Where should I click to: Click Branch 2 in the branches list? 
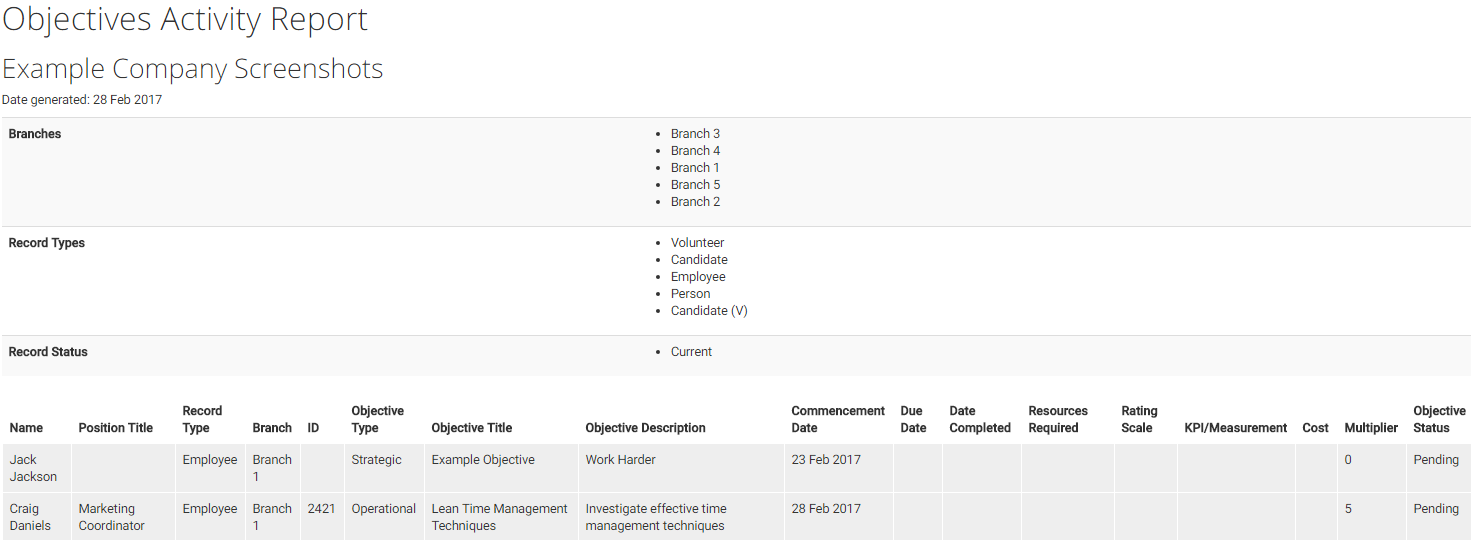click(695, 202)
